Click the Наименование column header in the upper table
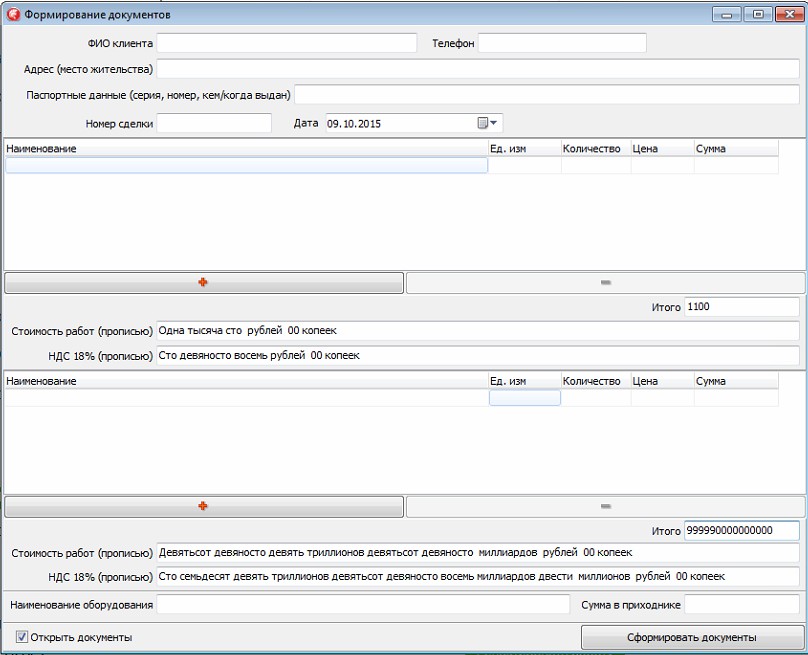The image size is (808, 655). [246, 149]
